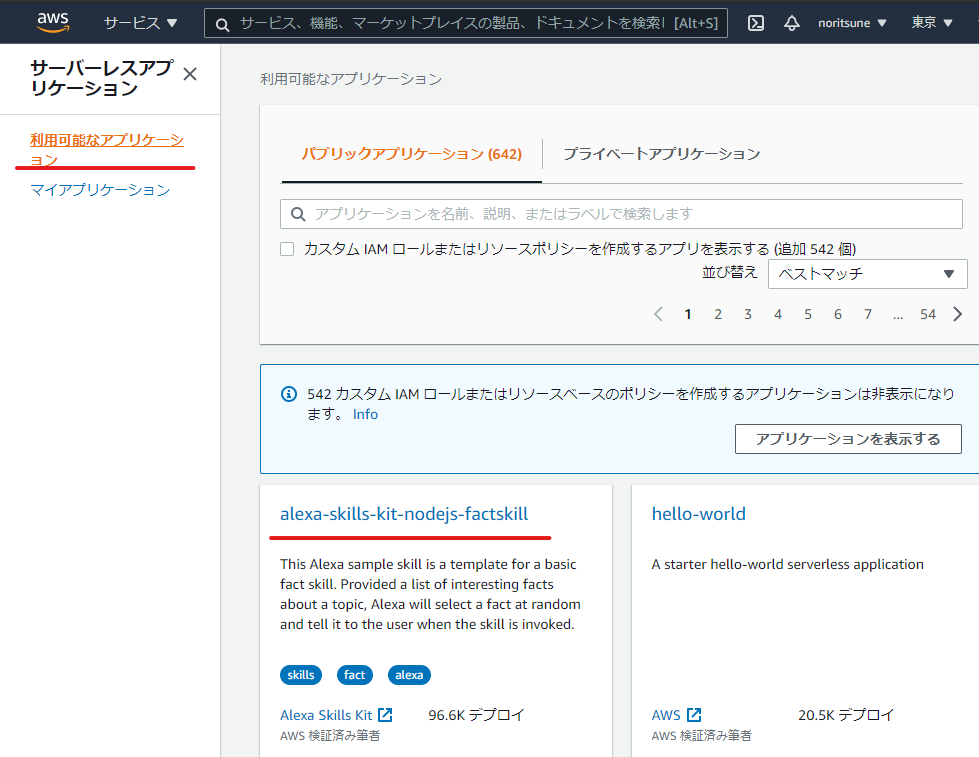
Task: Go to page 3 of results
Action: click(x=747, y=314)
